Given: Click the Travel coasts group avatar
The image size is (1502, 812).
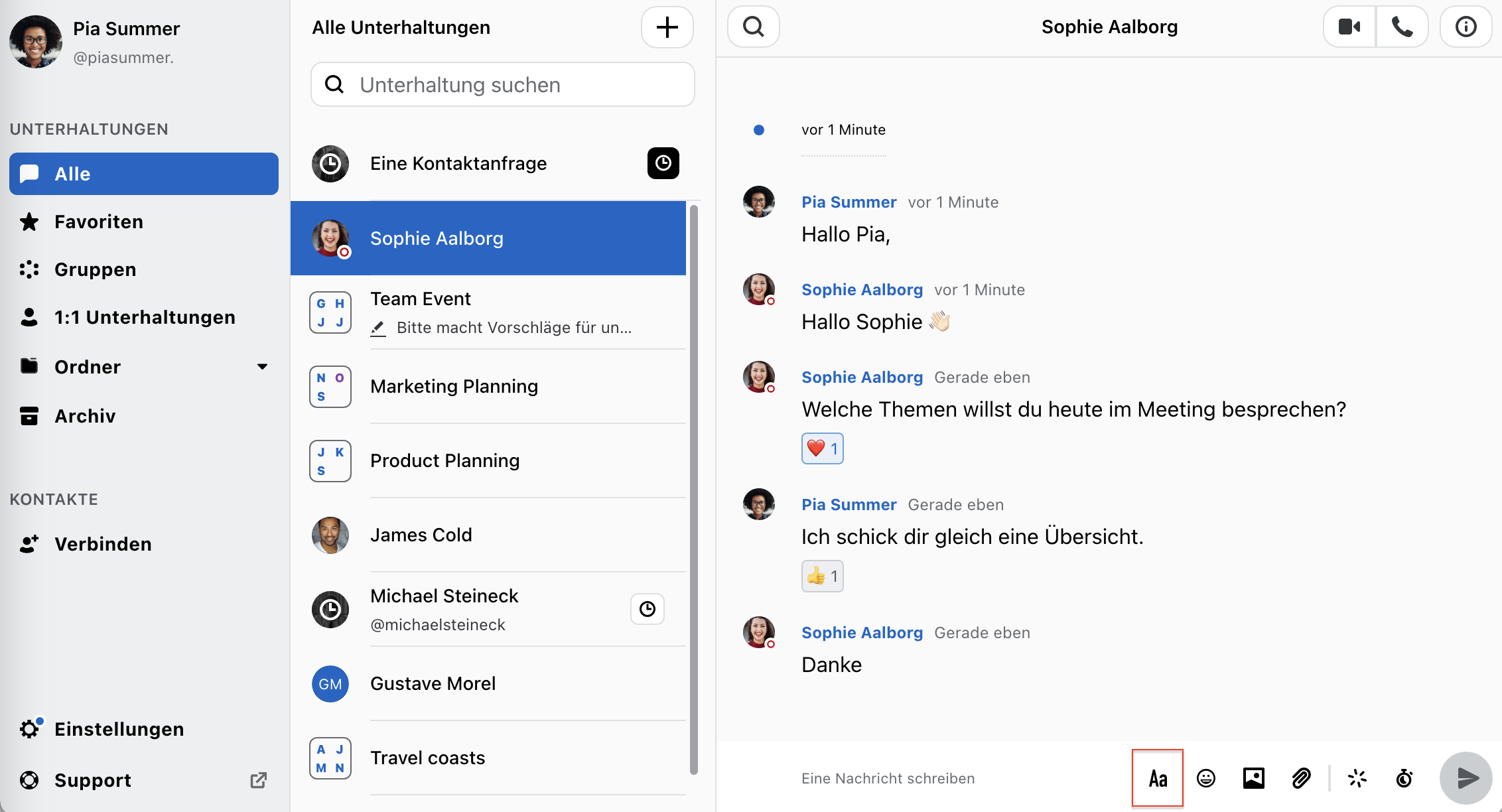Looking at the screenshot, I should 330,758.
